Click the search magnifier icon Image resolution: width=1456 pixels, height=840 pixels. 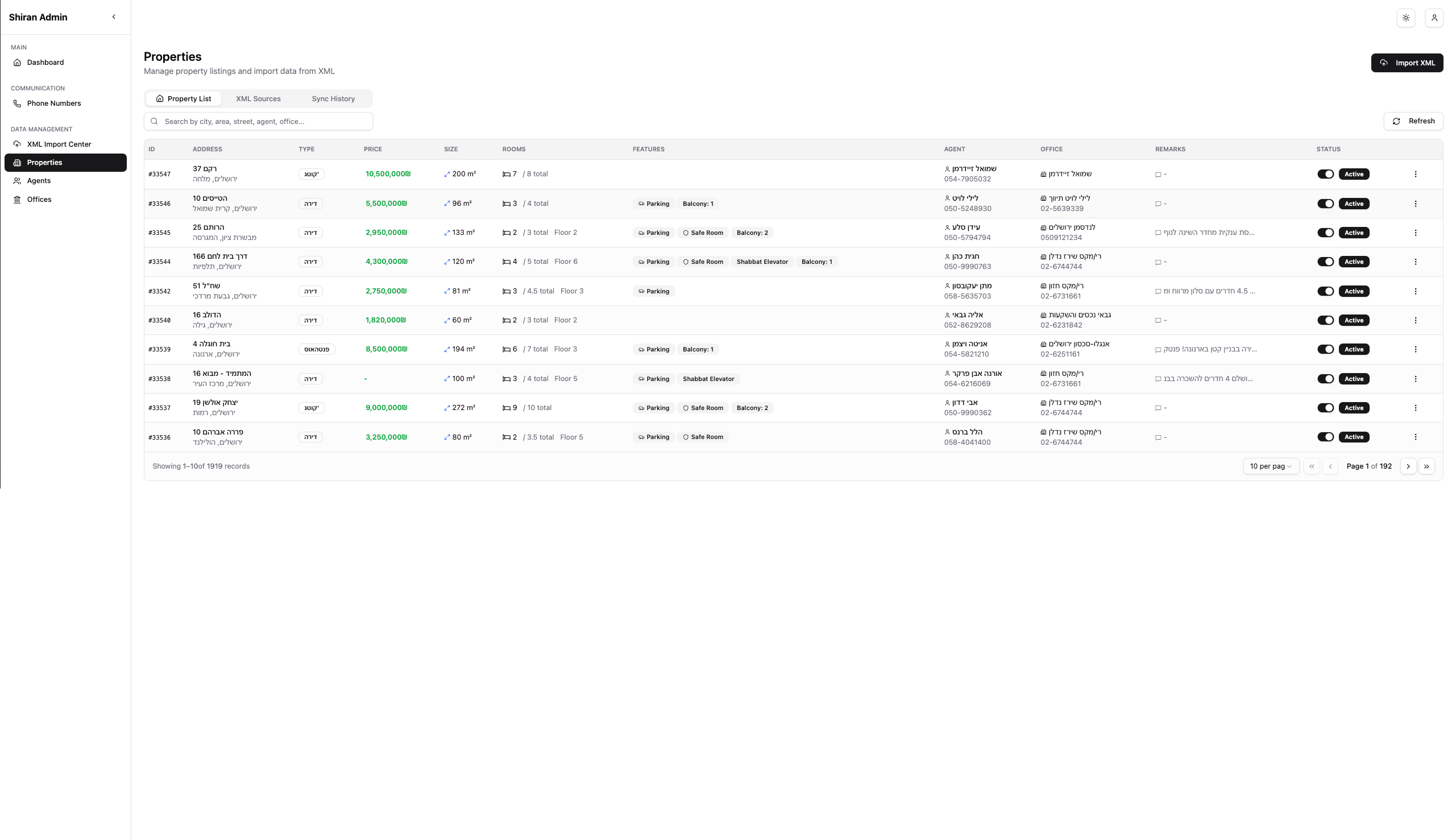(154, 121)
